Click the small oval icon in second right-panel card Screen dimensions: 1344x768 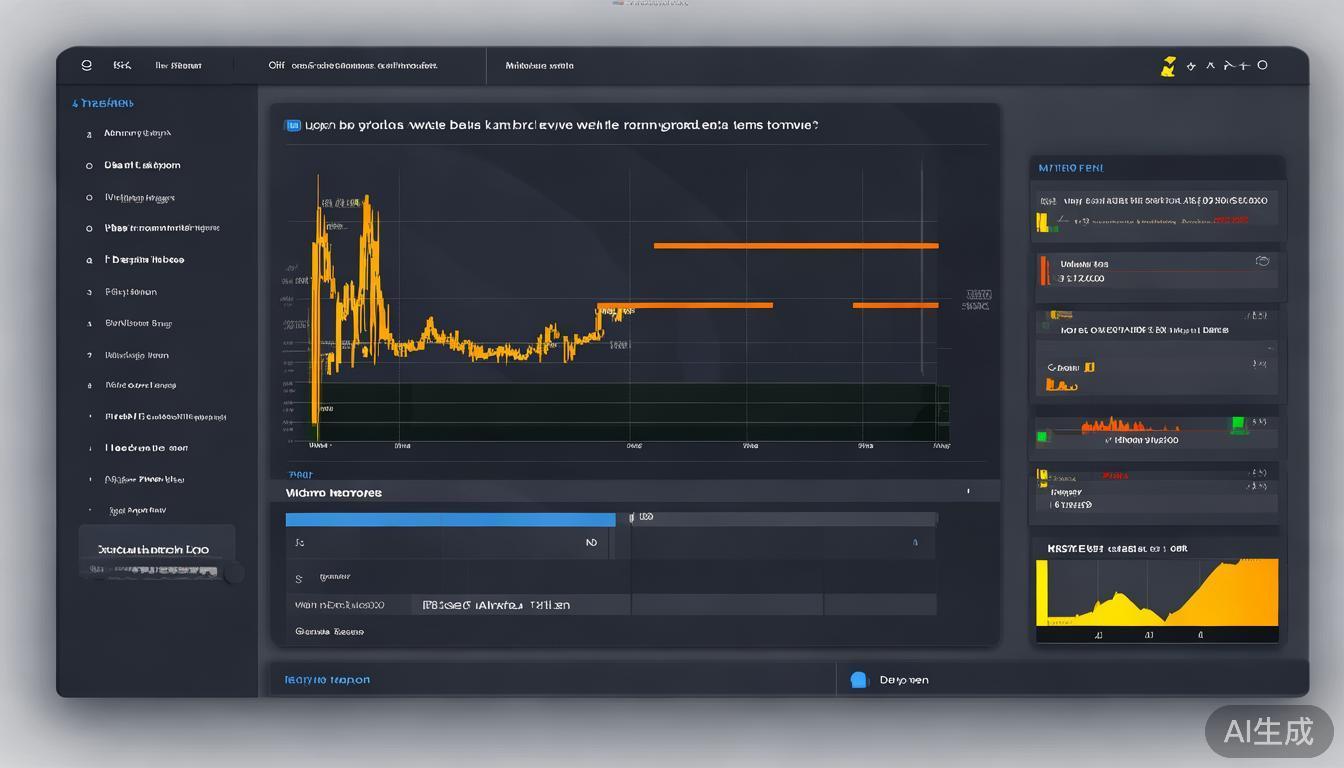[1262, 261]
